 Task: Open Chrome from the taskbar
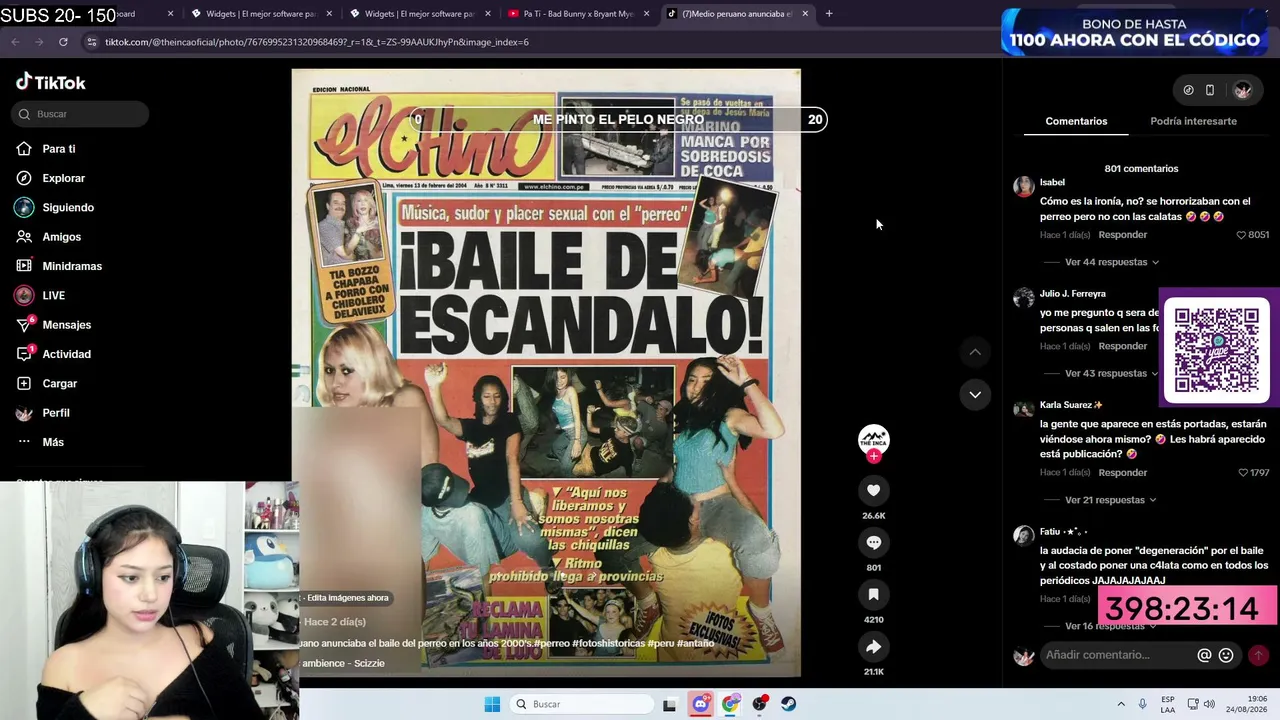pos(731,704)
